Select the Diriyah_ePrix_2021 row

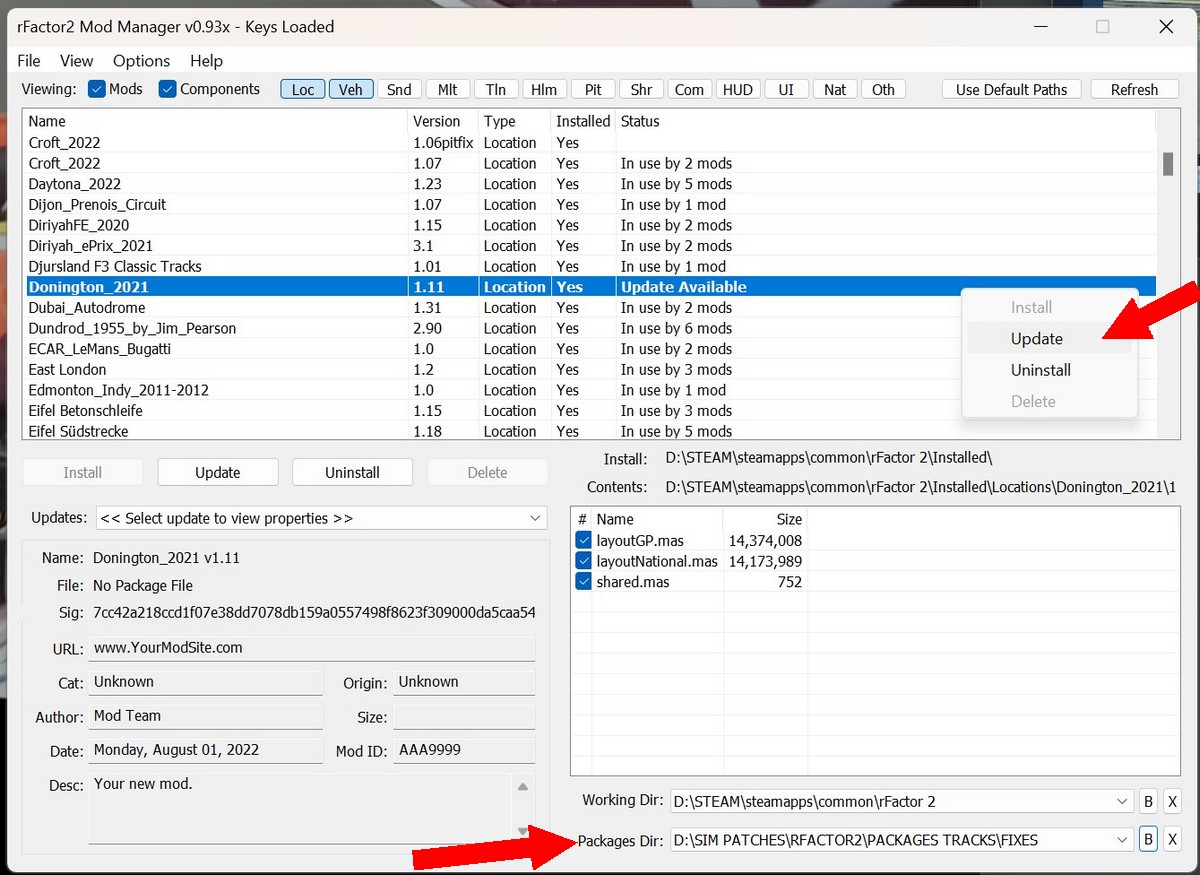click(x=590, y=246)
